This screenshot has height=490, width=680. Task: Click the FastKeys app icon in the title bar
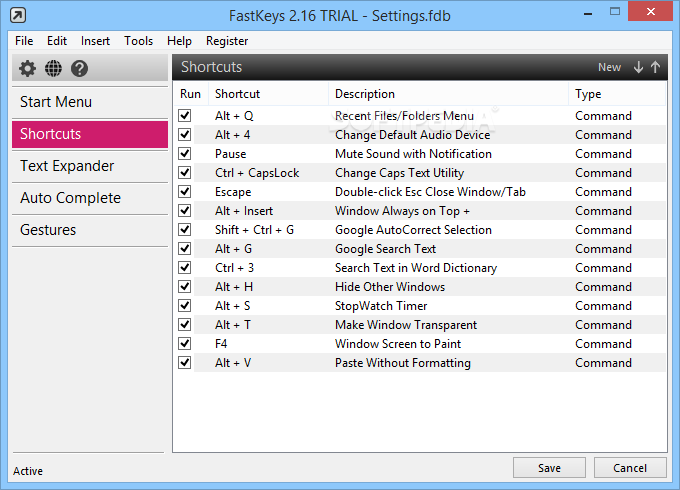tap(18, 16)
